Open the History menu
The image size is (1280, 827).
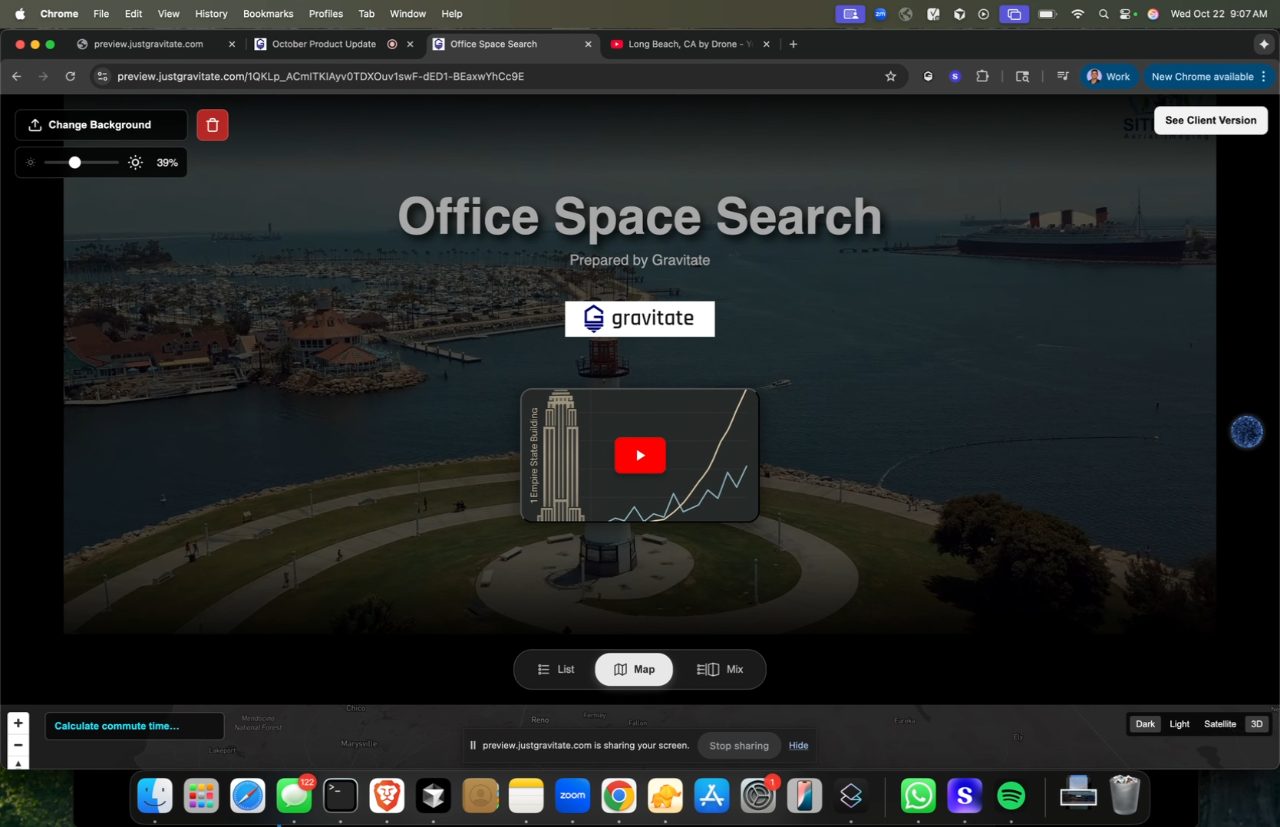pyautogui.click(x=211, y=14)
